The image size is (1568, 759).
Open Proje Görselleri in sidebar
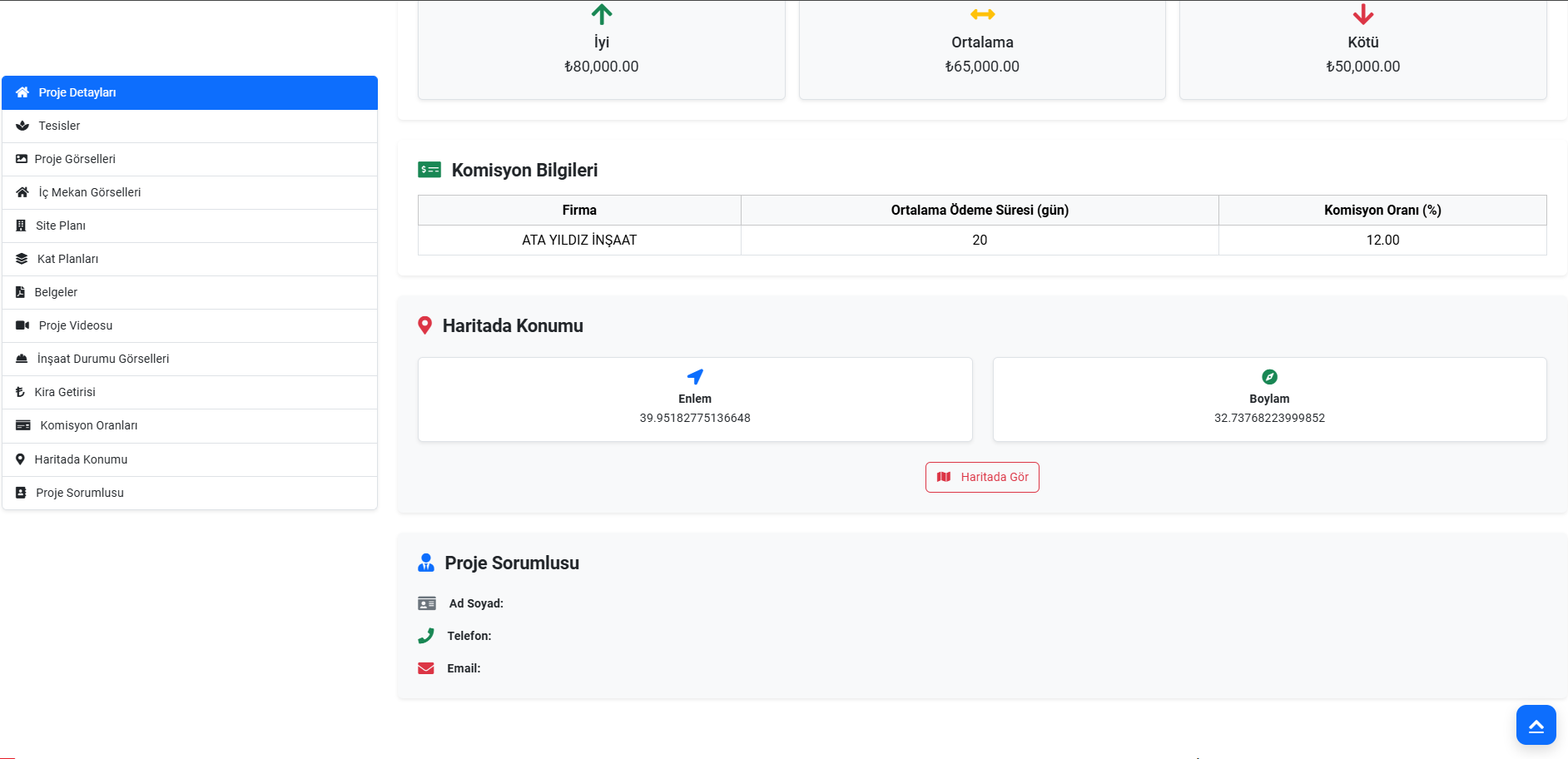point(190,159)
